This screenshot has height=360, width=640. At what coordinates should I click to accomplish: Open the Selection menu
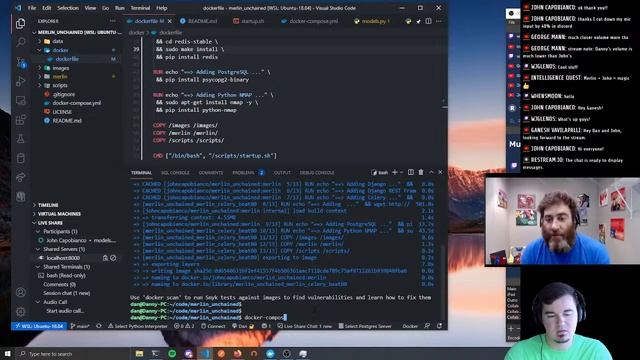pyautogui.click(x=68, y=8)
